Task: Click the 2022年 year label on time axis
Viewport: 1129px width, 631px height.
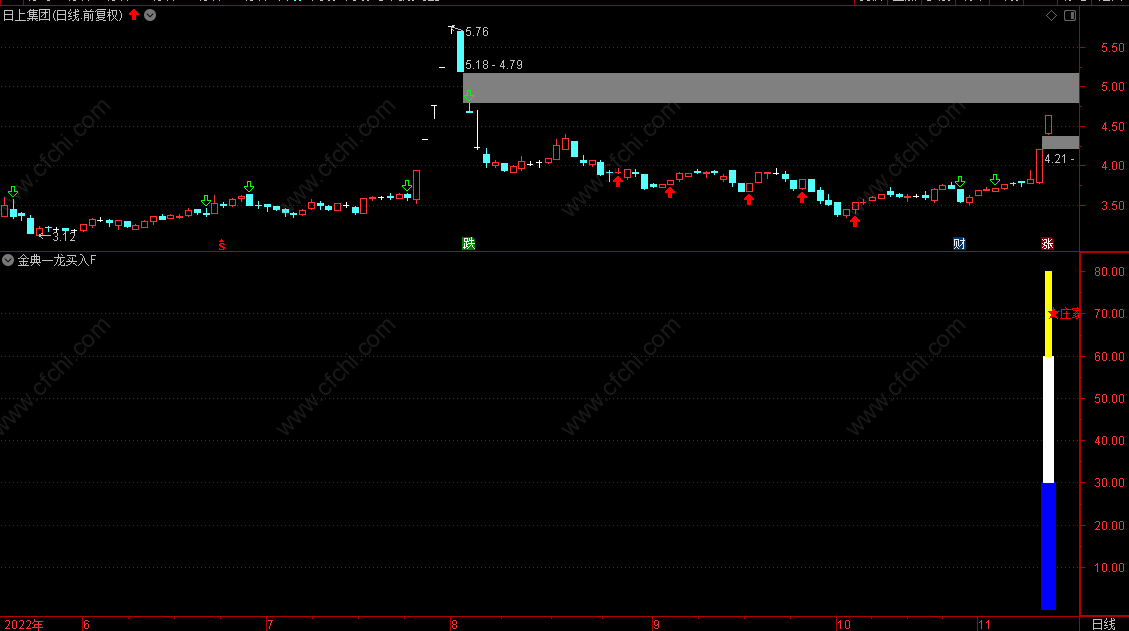Action: pos(24,625)
